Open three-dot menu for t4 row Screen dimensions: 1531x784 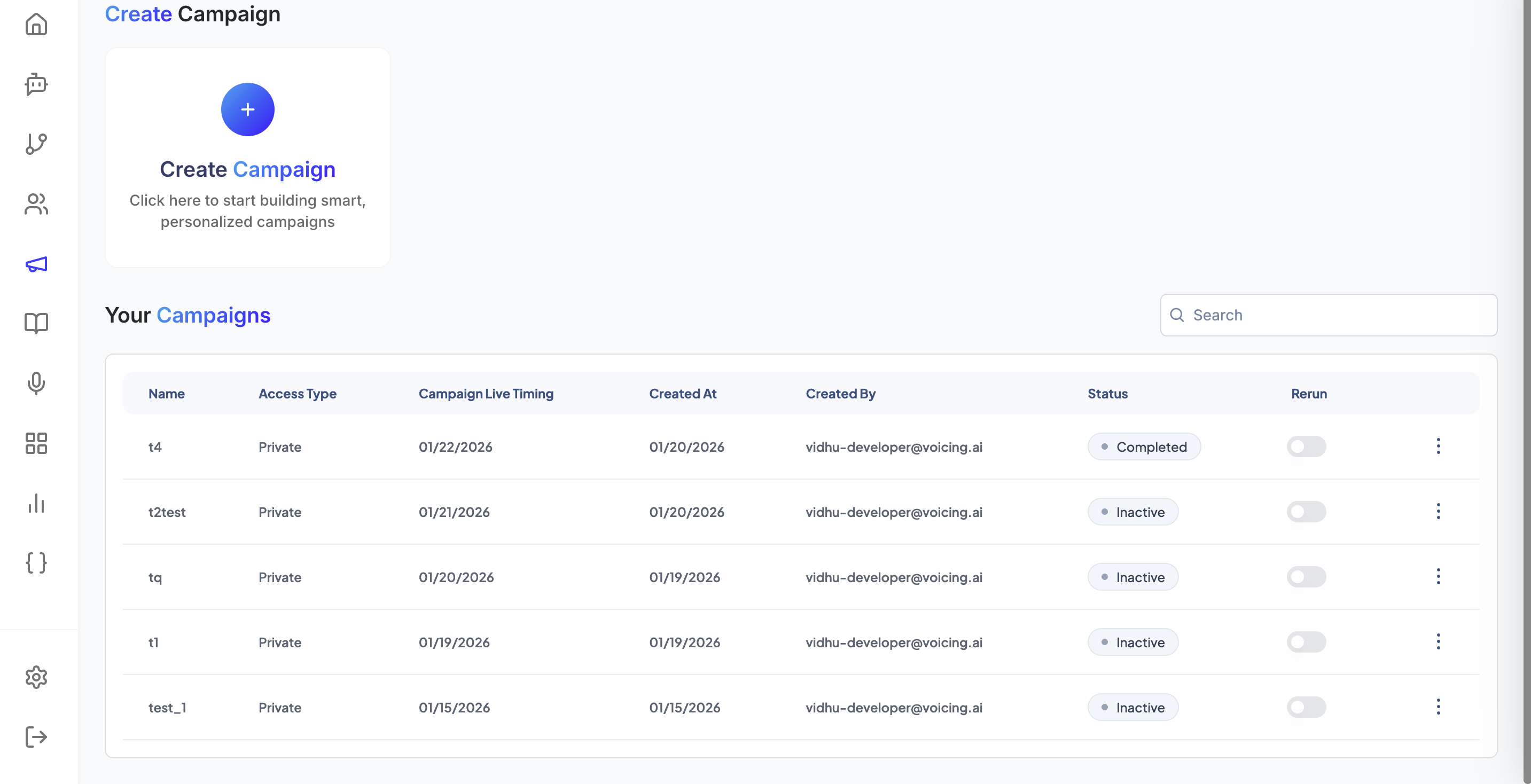point(1438,446)
